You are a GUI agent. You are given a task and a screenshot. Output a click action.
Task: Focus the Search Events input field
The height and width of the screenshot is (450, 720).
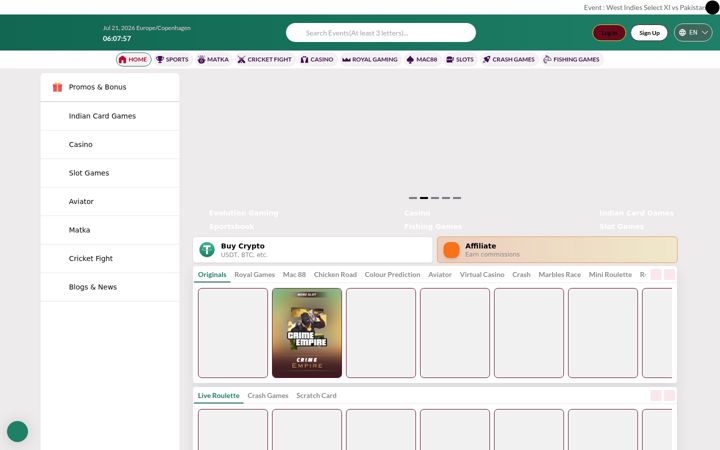coord(381,33)
